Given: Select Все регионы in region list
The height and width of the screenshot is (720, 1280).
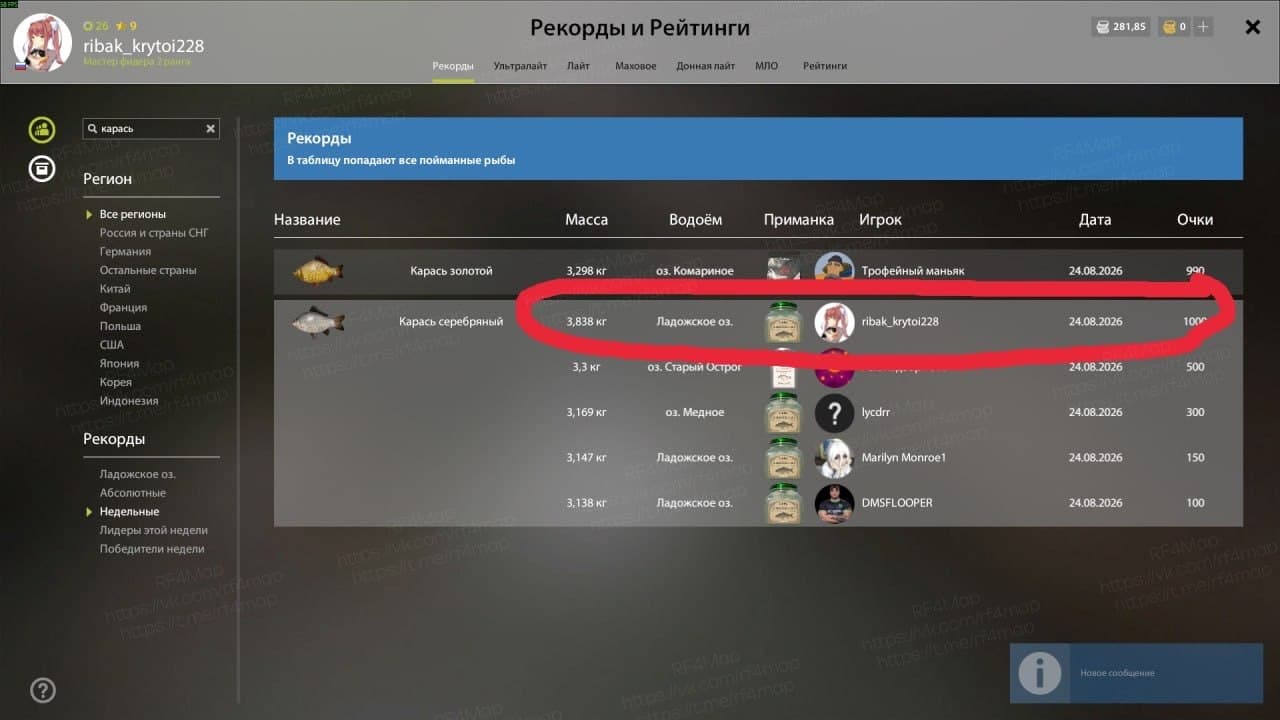Looking at the screenshot, I should tap(133, 214).
